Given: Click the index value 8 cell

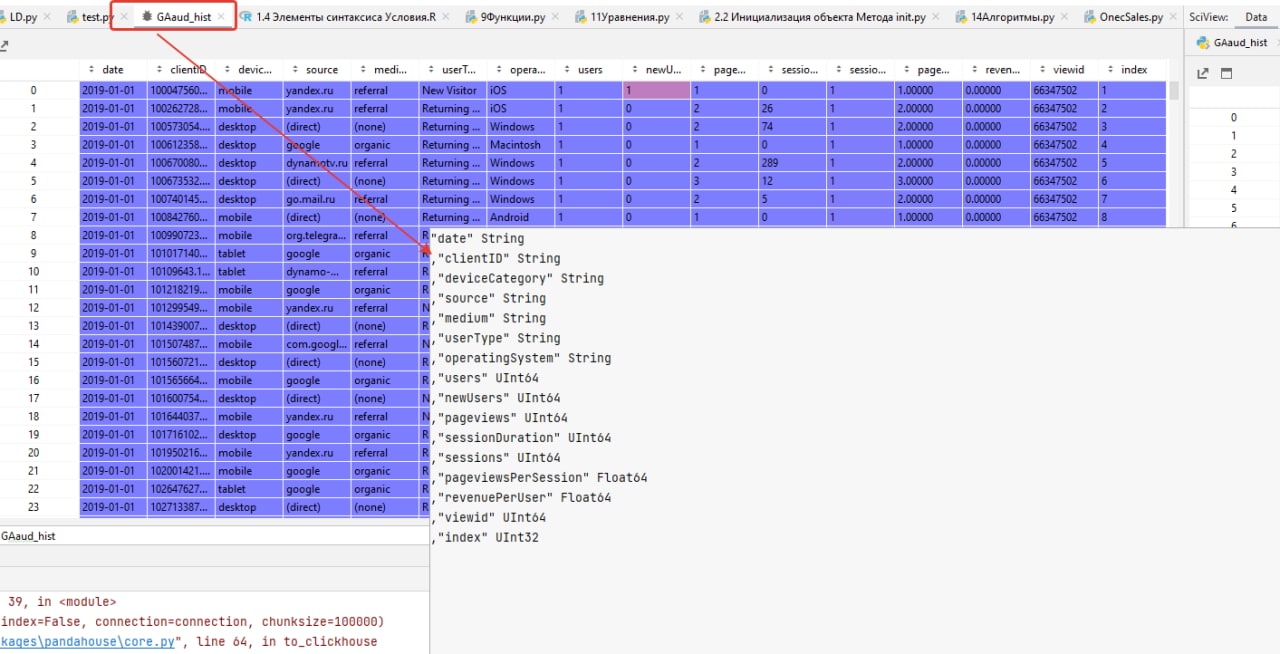Looking at the screenshot, I should pyautogui.click(x=1133, y=217).
